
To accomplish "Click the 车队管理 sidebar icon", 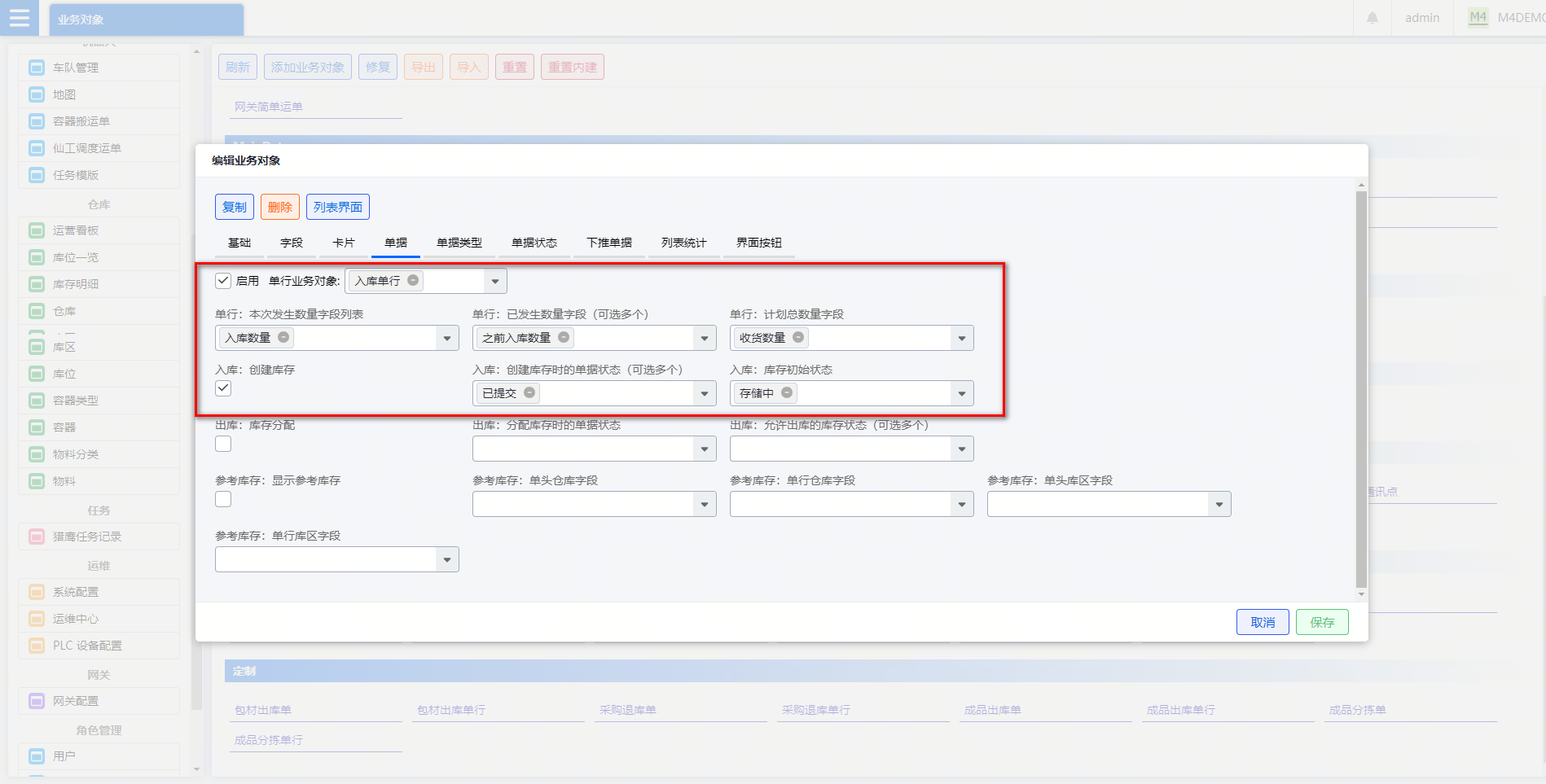I will pyautogui.click(x=37, y=68).
